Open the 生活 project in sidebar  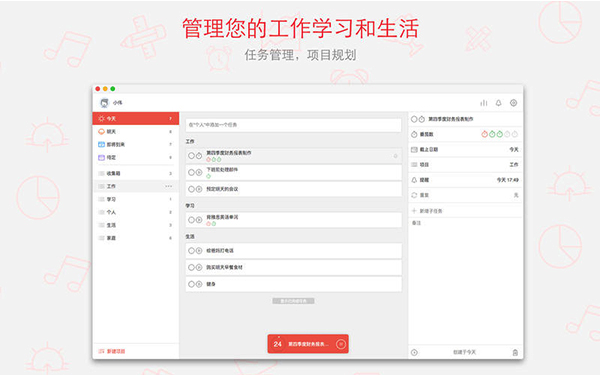point(136,225)
